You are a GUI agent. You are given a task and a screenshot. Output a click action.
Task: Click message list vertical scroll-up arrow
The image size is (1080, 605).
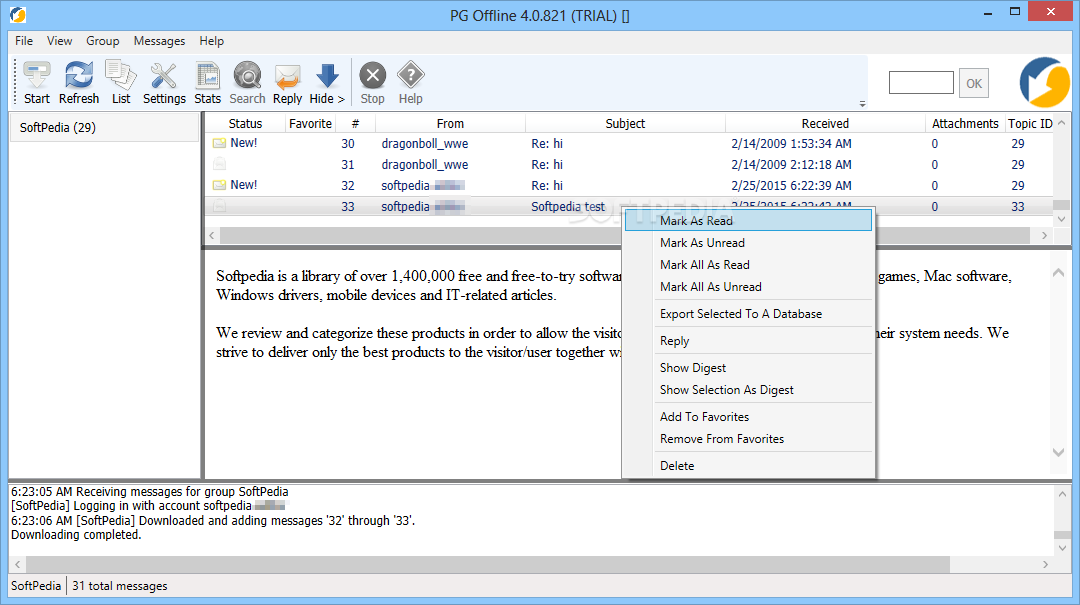(x=1061, y=123)
